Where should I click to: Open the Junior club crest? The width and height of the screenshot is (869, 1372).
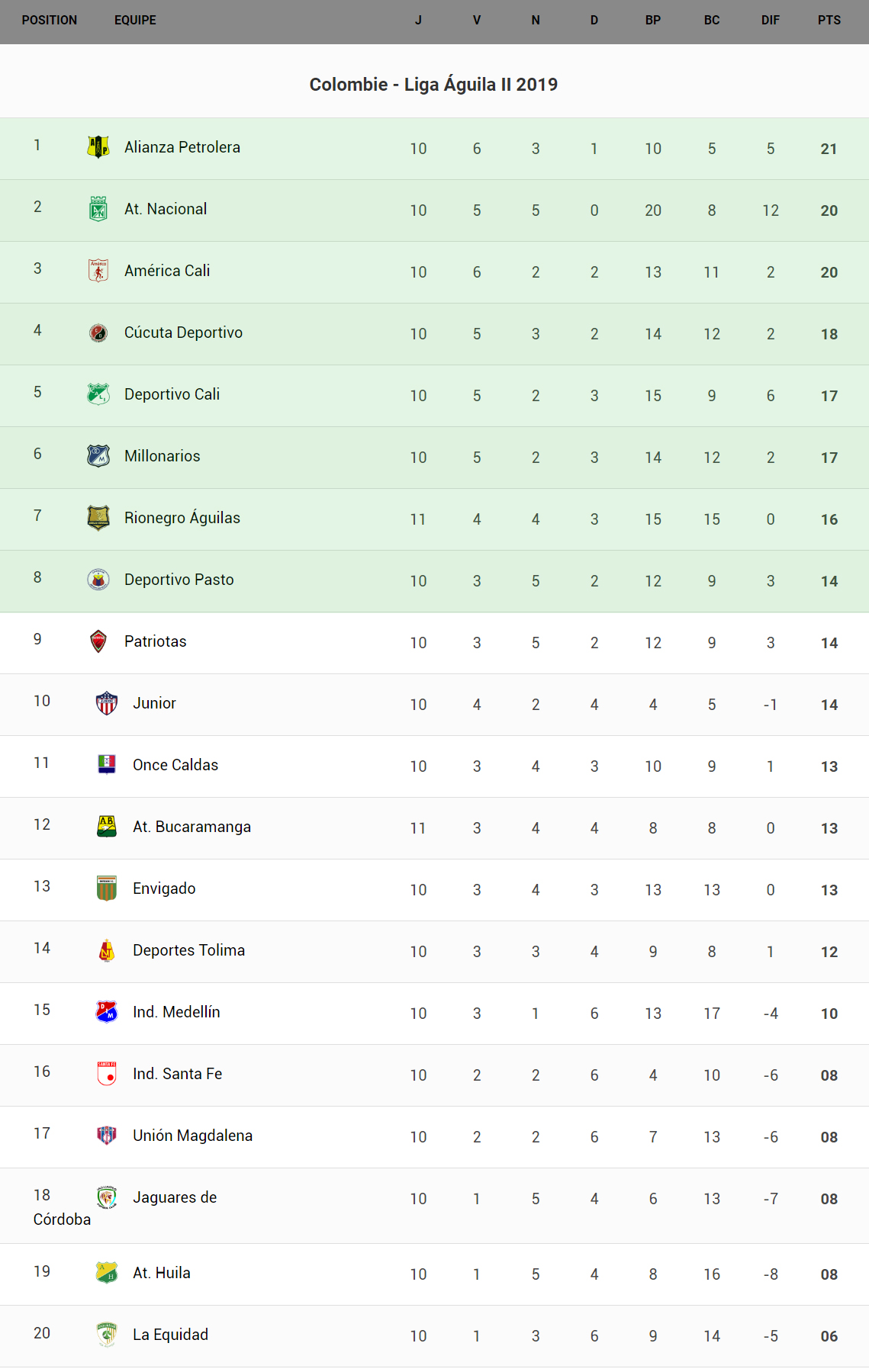pyautogui.click(x=107, y=702)
